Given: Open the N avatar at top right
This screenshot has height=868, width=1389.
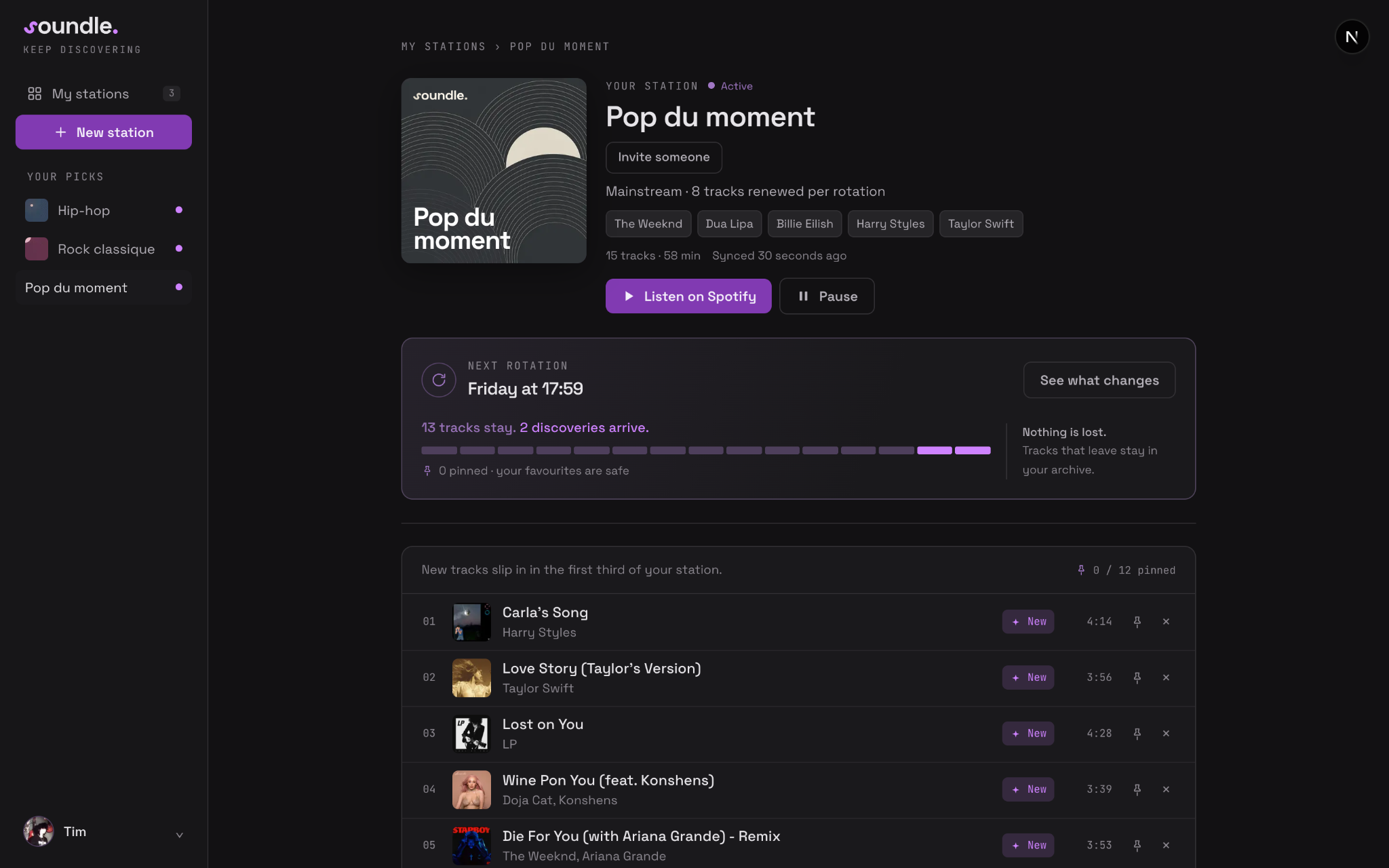Looking at the screenshot, I should [1352, 37].
